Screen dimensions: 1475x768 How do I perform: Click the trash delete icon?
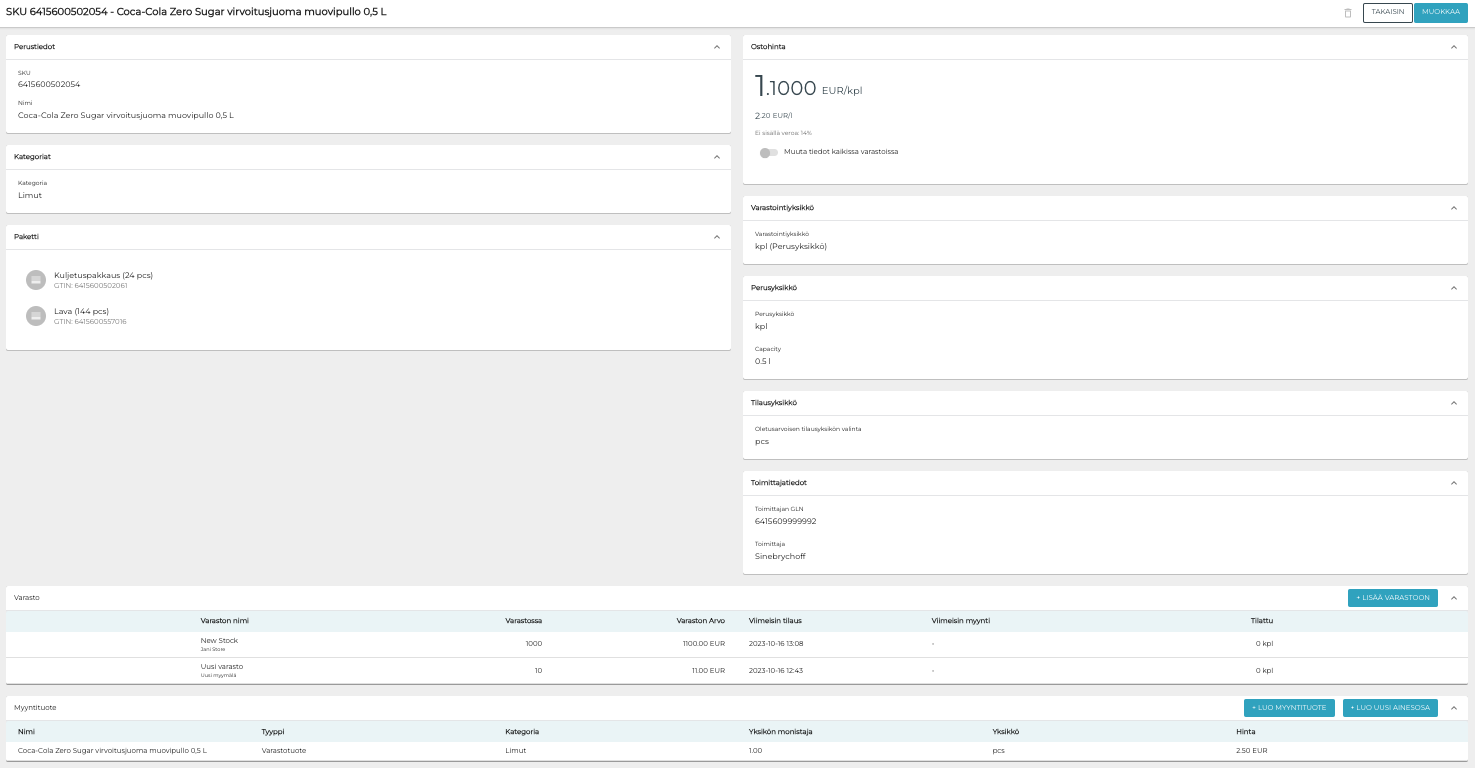(1347, 13)
